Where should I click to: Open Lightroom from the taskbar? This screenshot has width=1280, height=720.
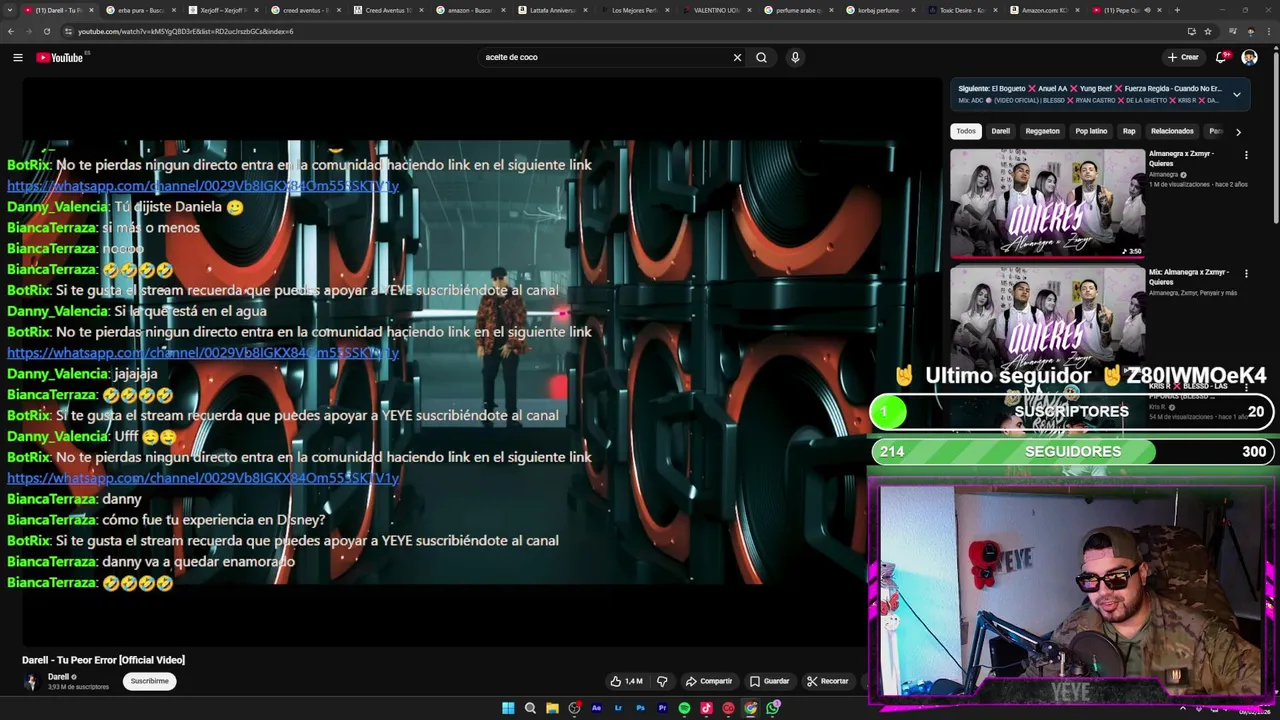click(x=618, y=708)
